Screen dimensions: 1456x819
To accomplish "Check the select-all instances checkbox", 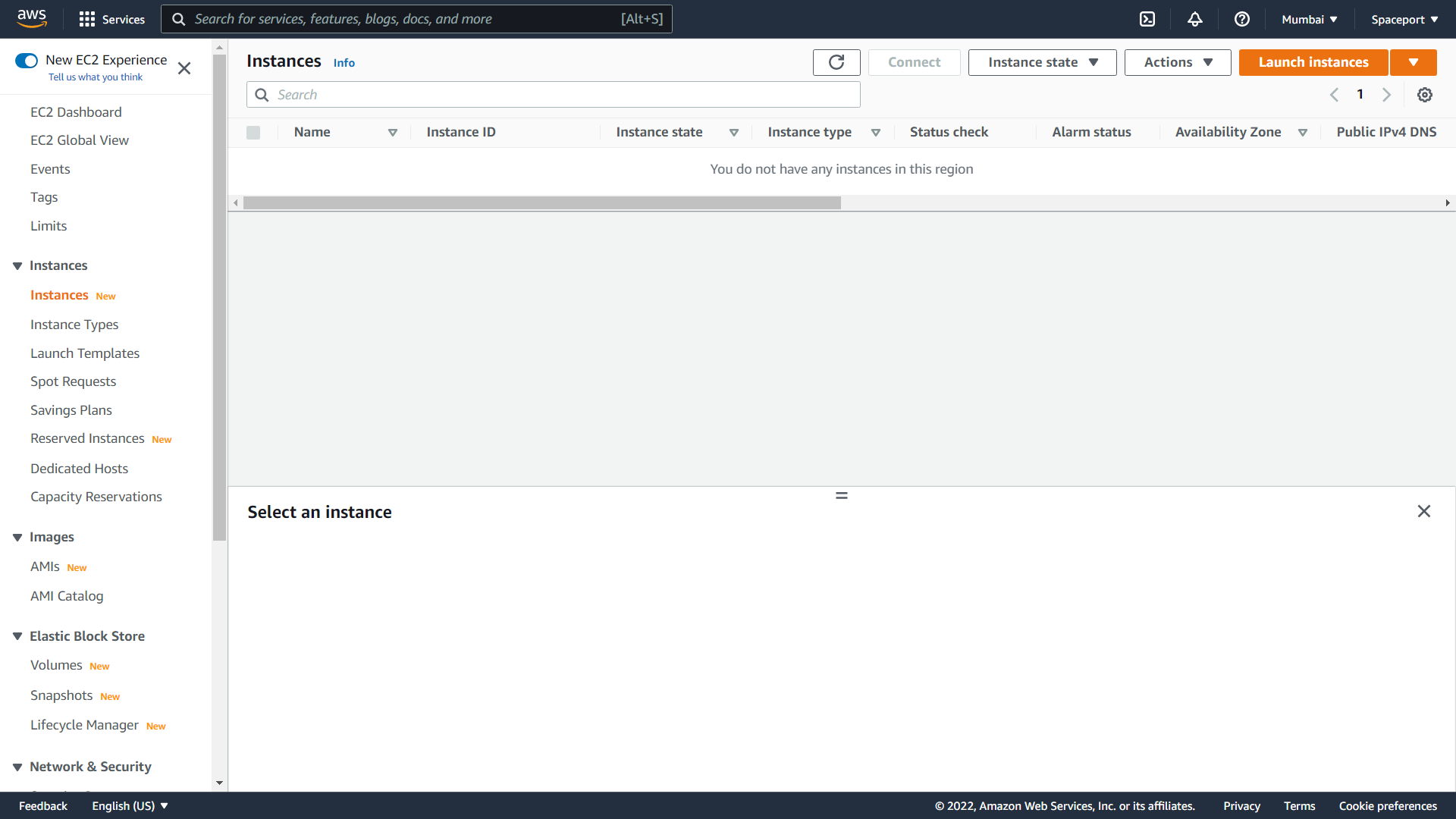I will pyautogui.click(x=253, y=133).
